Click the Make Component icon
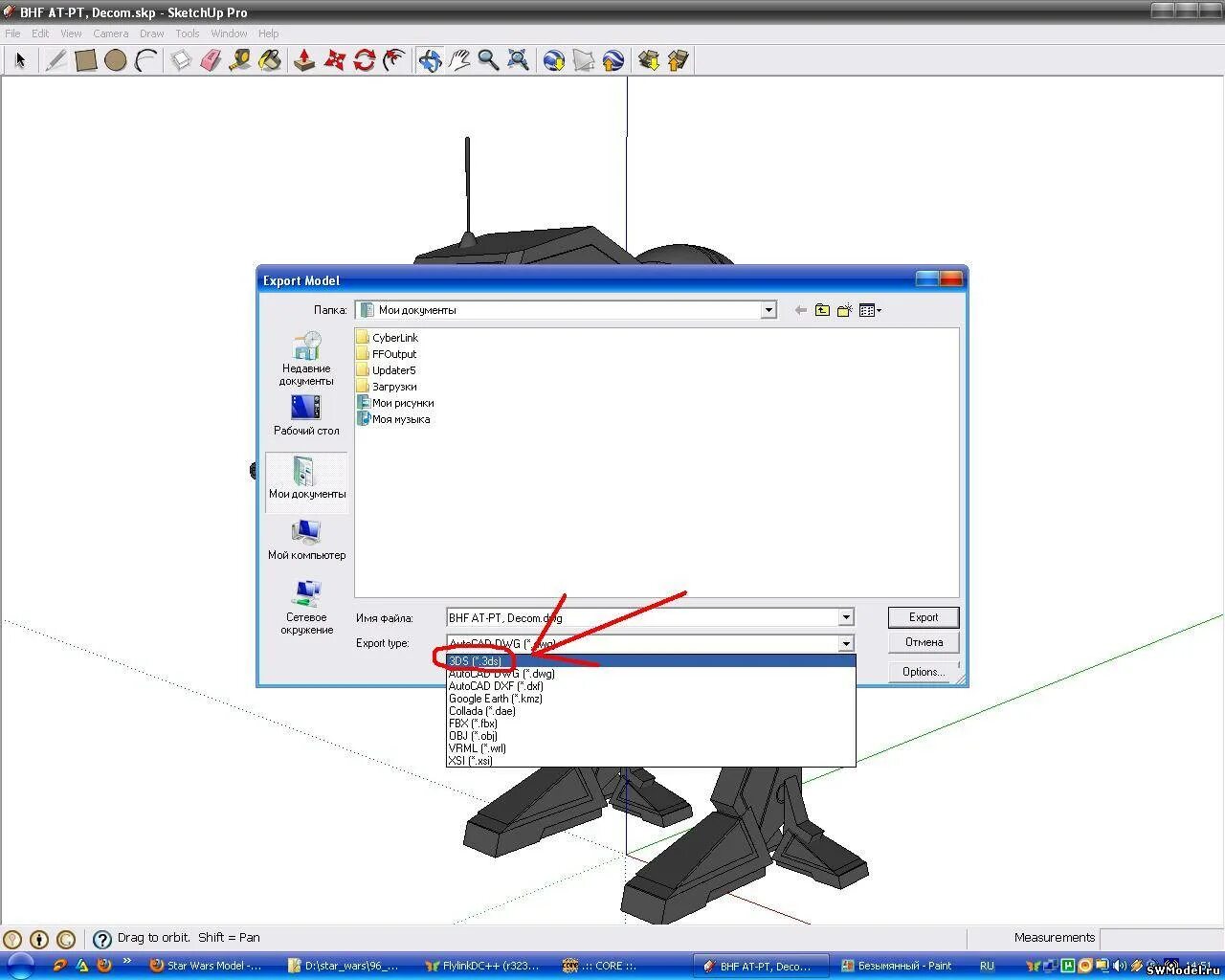 point(181,60)
